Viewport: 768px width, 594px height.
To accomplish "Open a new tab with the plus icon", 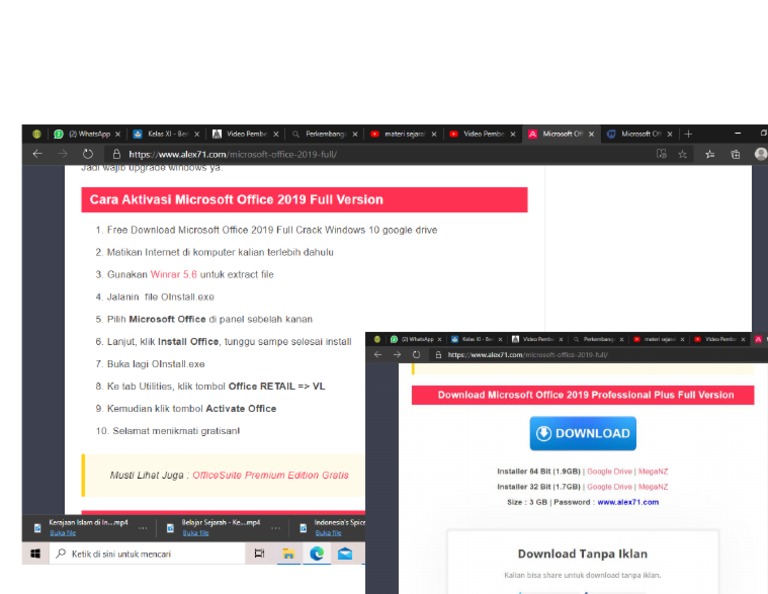I will coord(688,134).
